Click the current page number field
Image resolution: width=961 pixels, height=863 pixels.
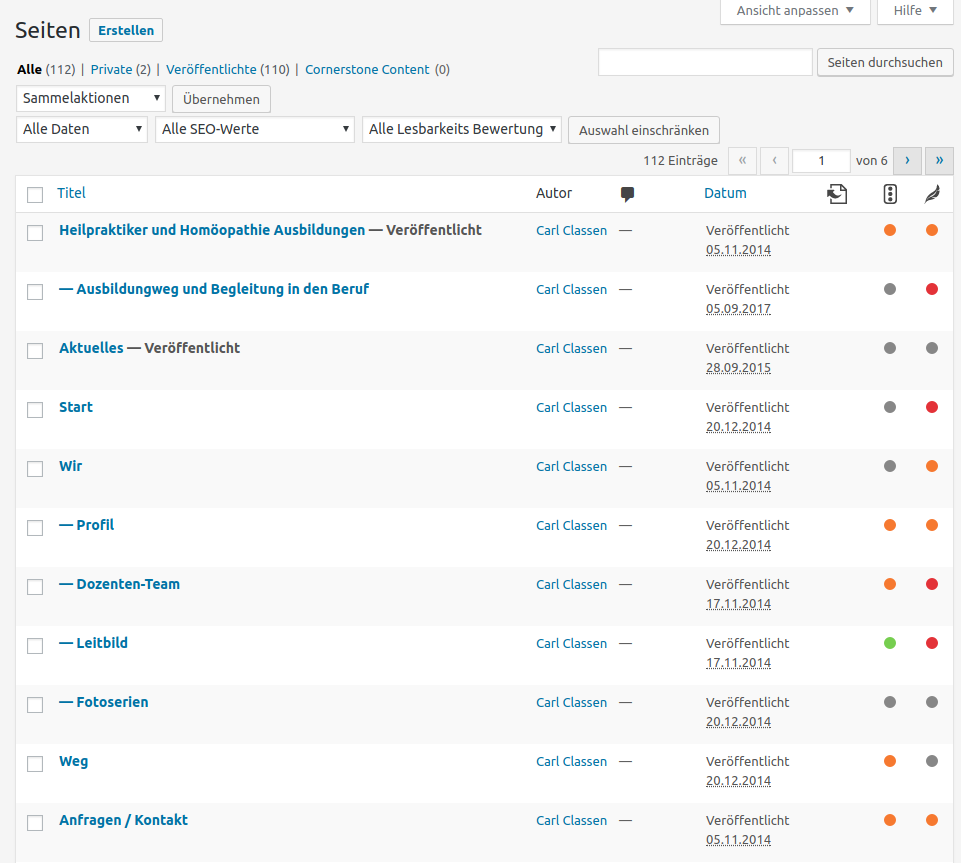(x=821, y=161)
